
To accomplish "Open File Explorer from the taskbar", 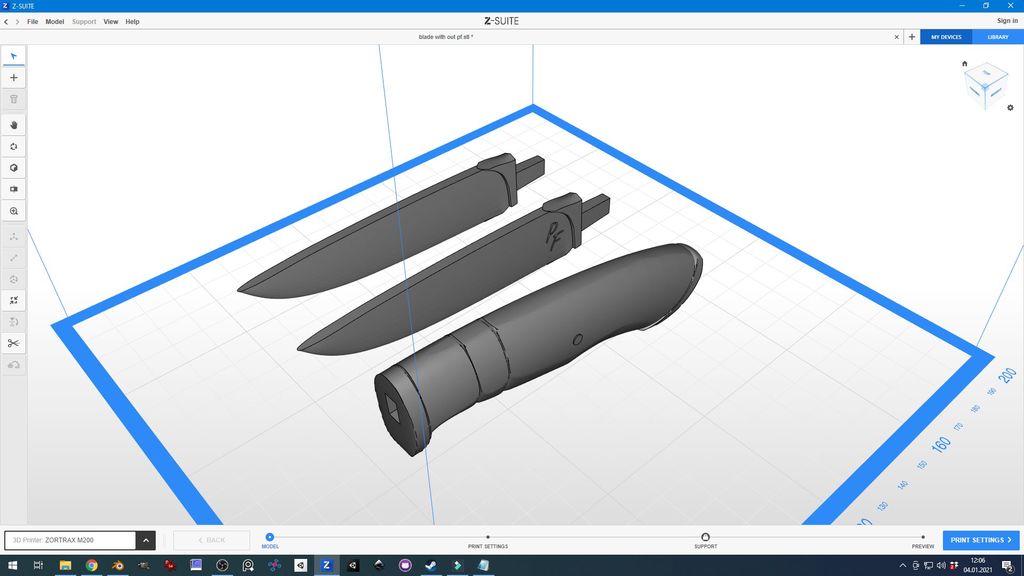I will coord(65,565).
